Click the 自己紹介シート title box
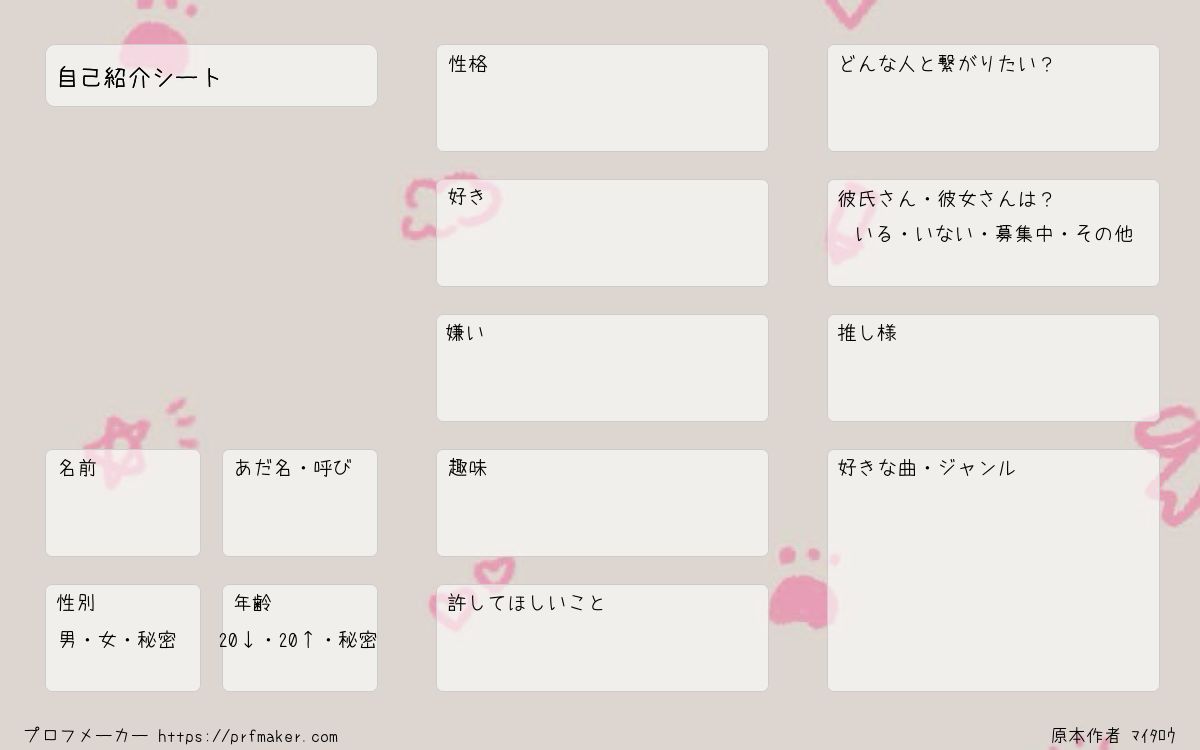1200x750 pixels. tap(211, 75)
